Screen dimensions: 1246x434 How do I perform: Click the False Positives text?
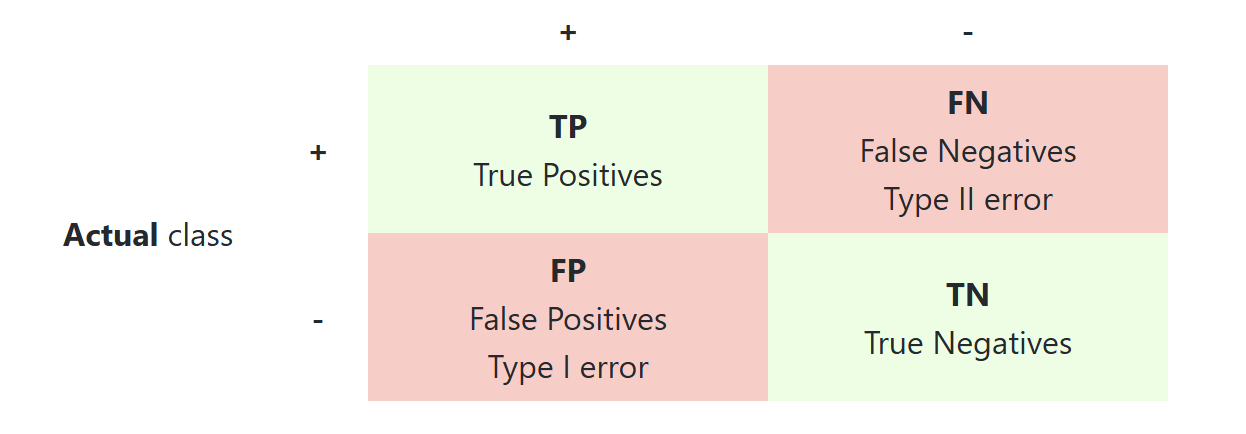[568, 319]
